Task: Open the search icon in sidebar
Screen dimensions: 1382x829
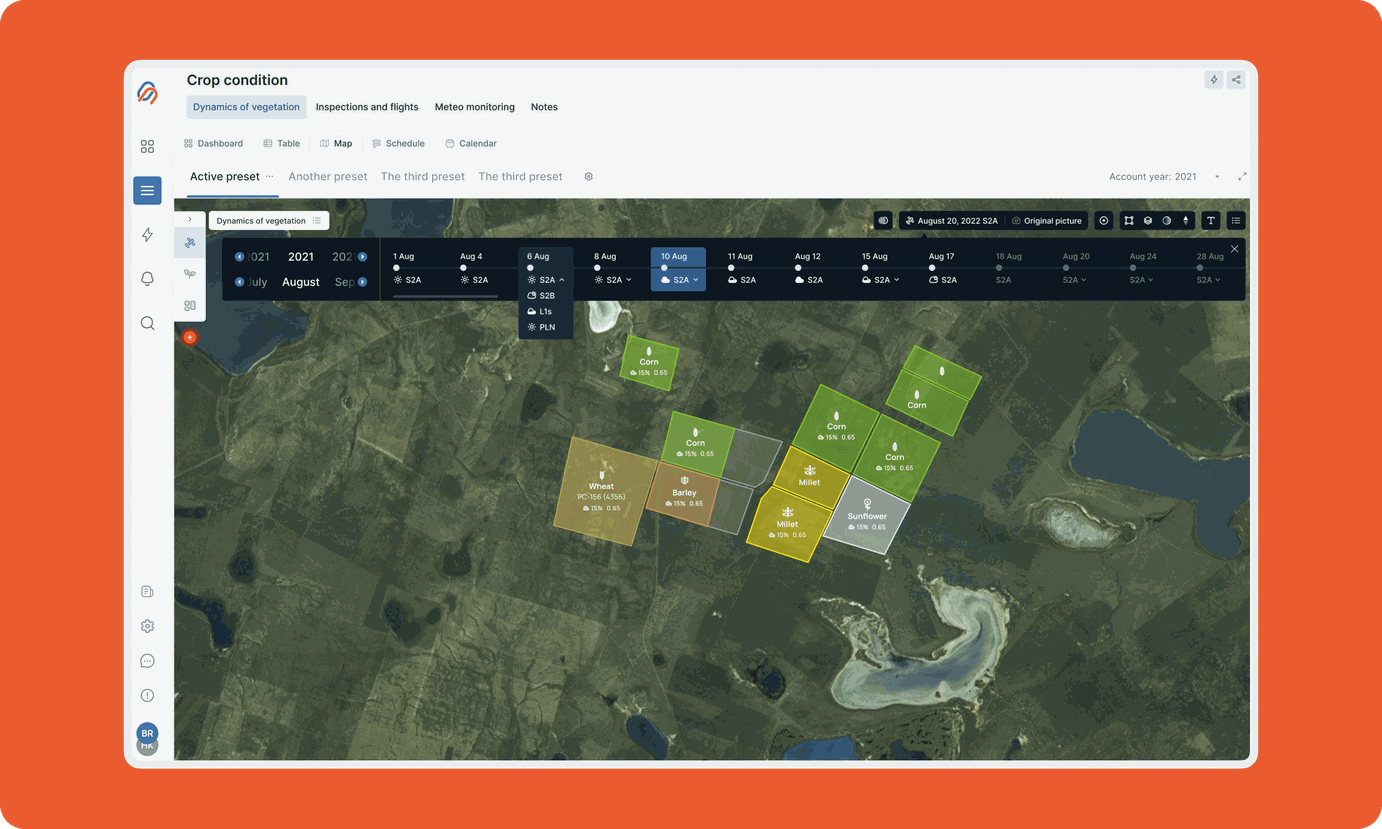Action: [147, 323]
